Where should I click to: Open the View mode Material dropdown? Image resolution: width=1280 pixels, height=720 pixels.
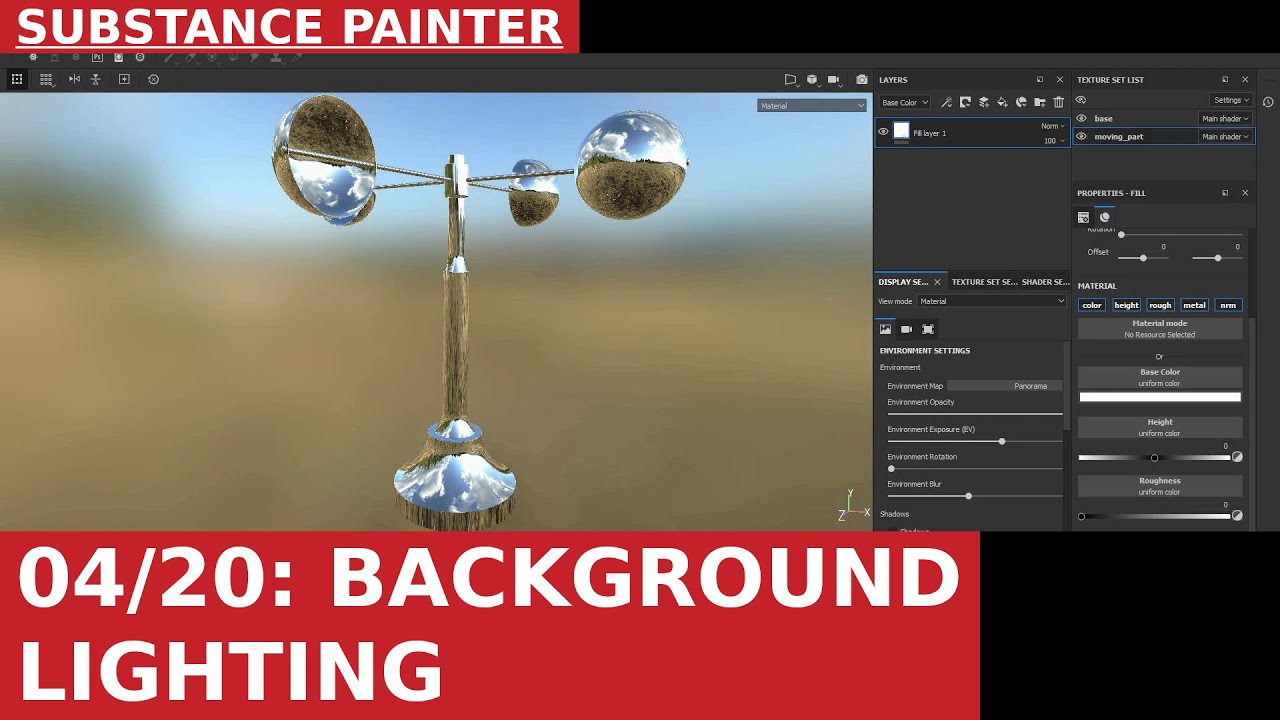992,301
